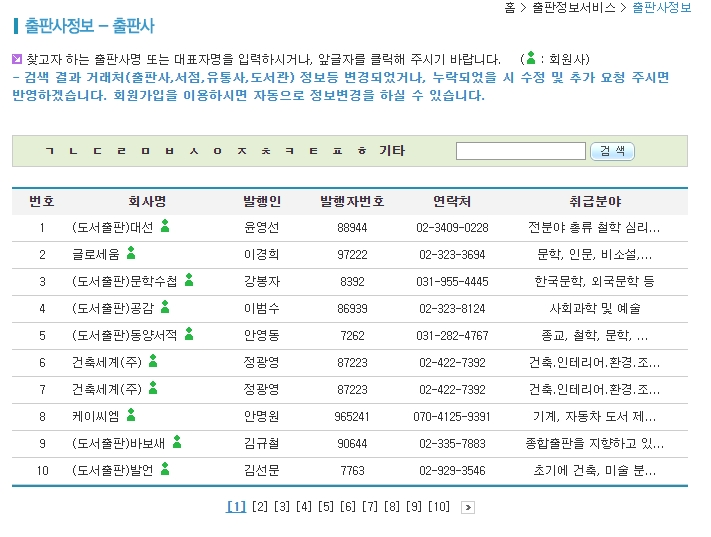711x537 pixels.
Task: Filter publishers by initial ㅈ
Action: tap(242, 151)
